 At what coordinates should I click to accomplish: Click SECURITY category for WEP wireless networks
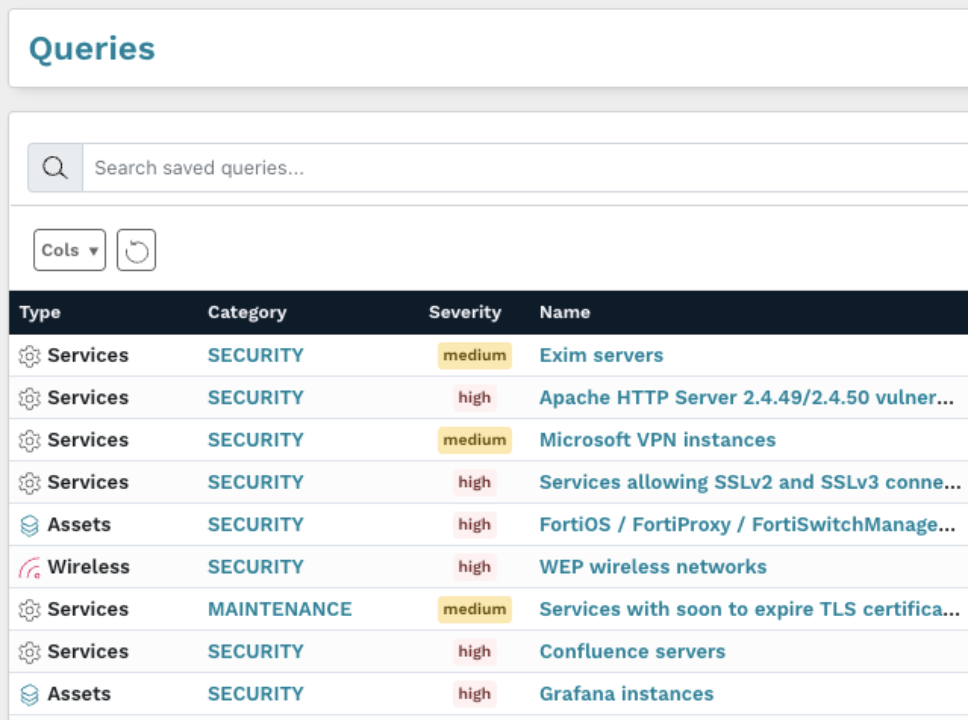click(x=256, y=566)
